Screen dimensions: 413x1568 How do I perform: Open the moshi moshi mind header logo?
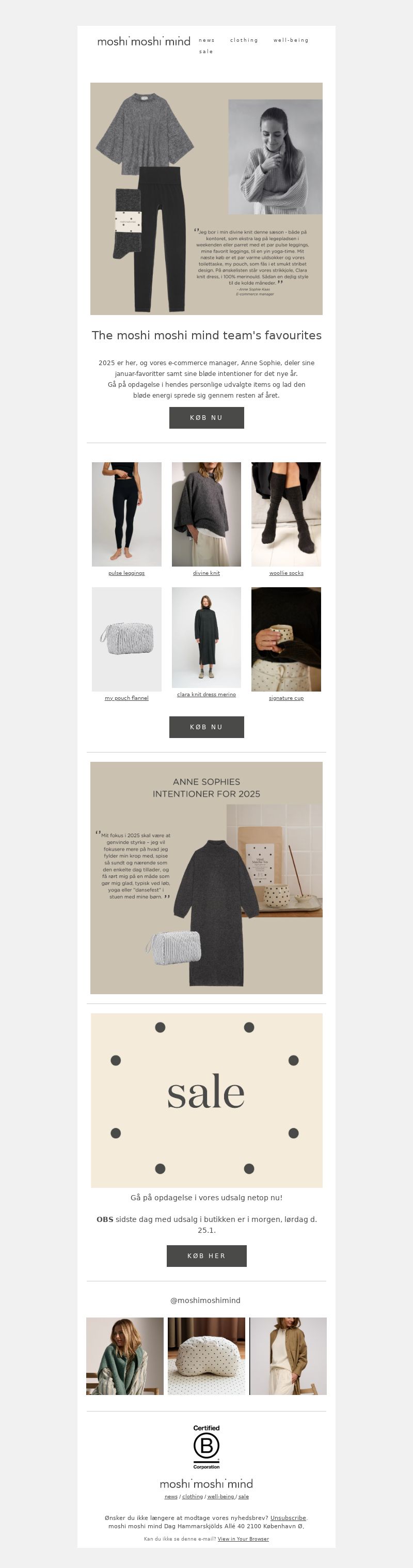pyautogui.click(x=144, y=41)
